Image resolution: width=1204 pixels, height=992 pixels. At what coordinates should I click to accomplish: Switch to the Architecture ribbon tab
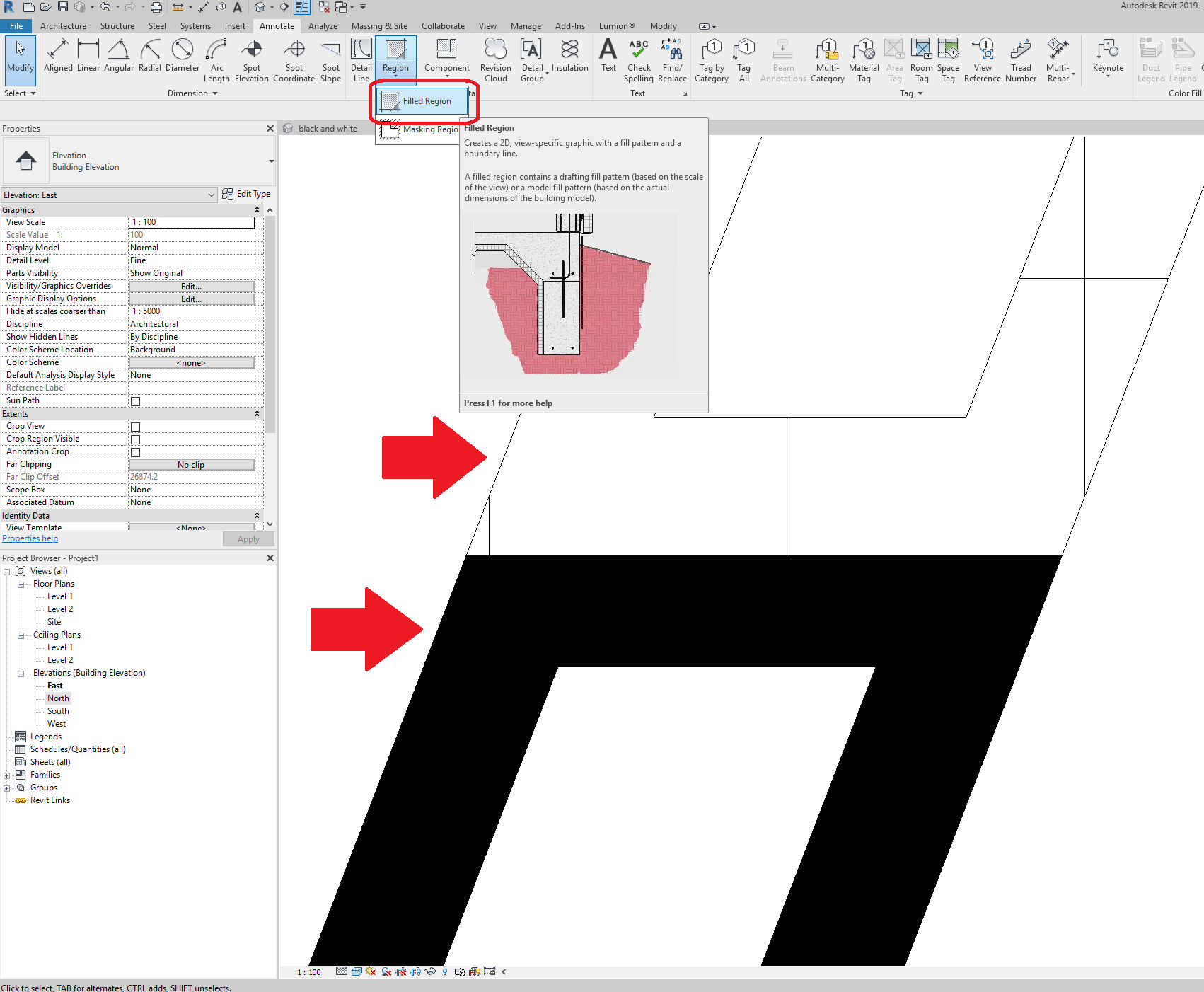click(63, 25)
